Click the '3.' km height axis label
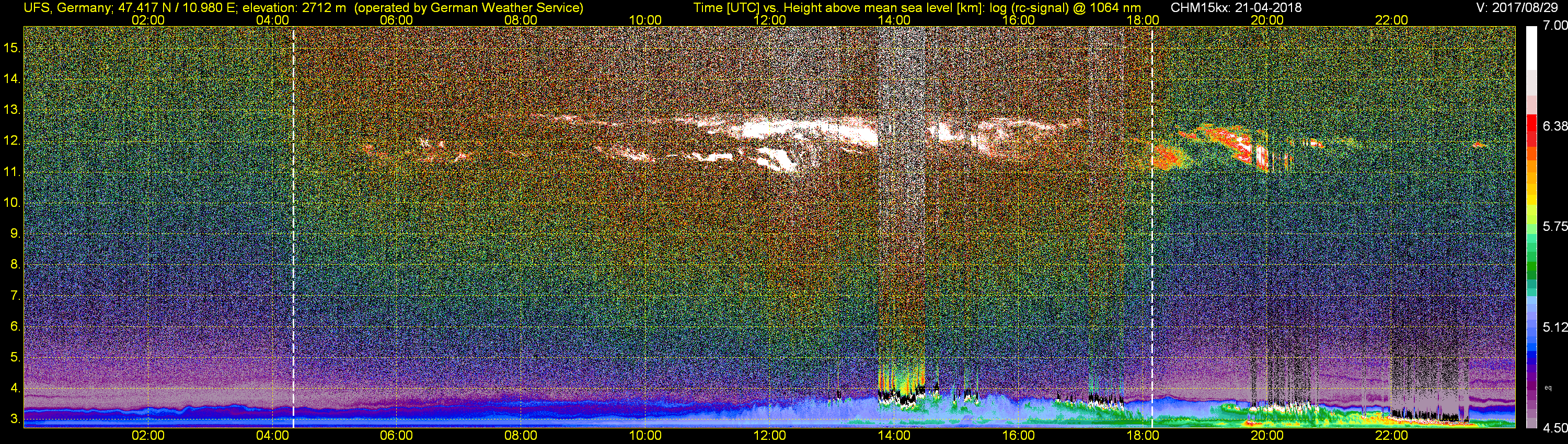Screen dimensions: 1568x444 pos(16,419)
